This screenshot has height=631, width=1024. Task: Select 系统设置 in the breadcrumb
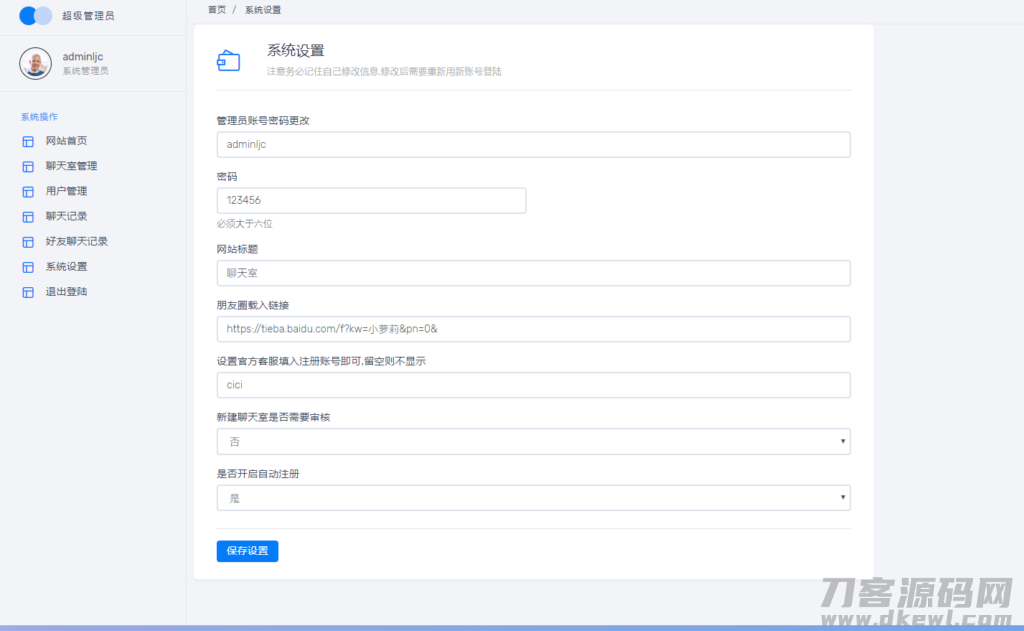coord(262,9)
